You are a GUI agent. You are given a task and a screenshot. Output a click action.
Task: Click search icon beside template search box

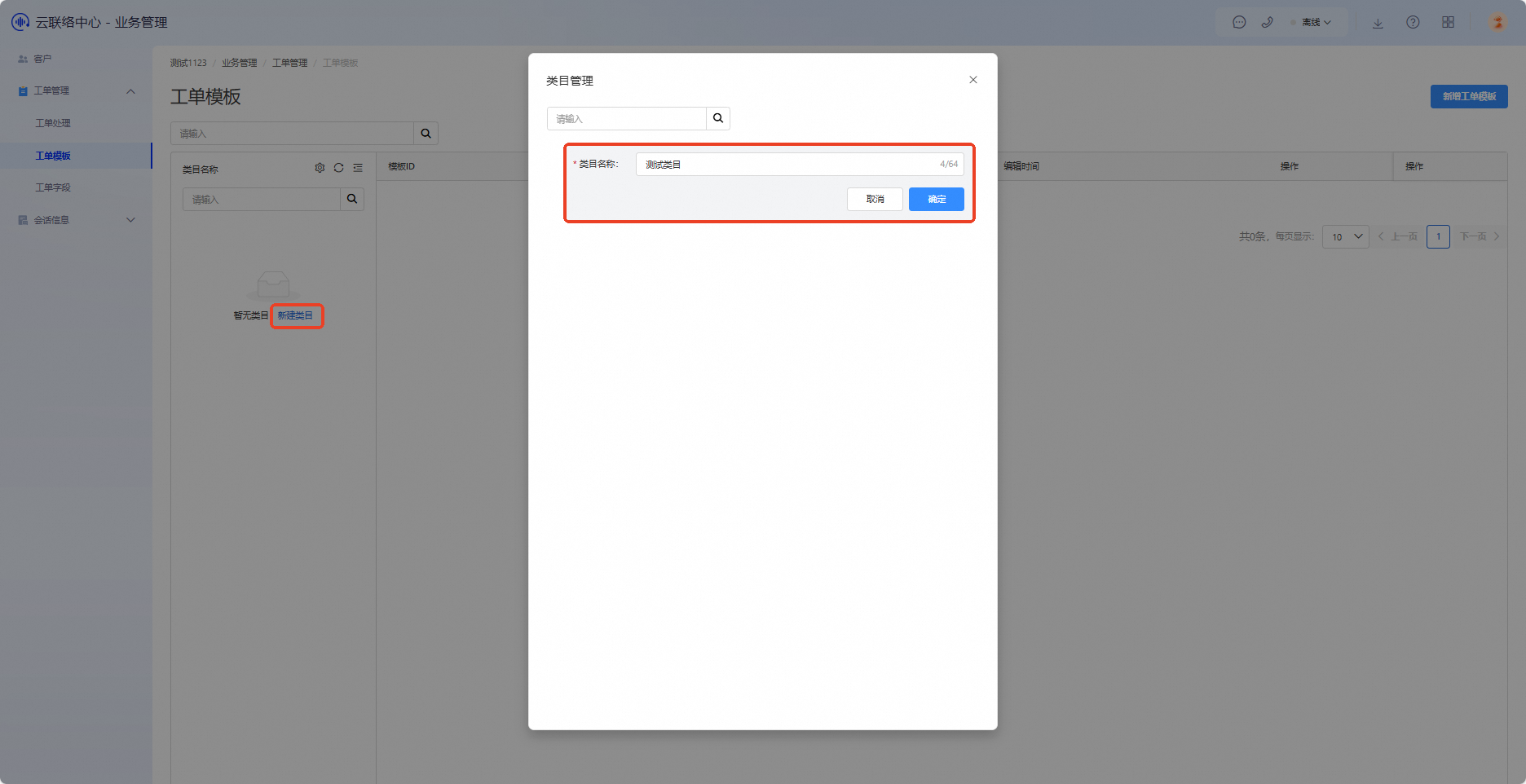426,134
